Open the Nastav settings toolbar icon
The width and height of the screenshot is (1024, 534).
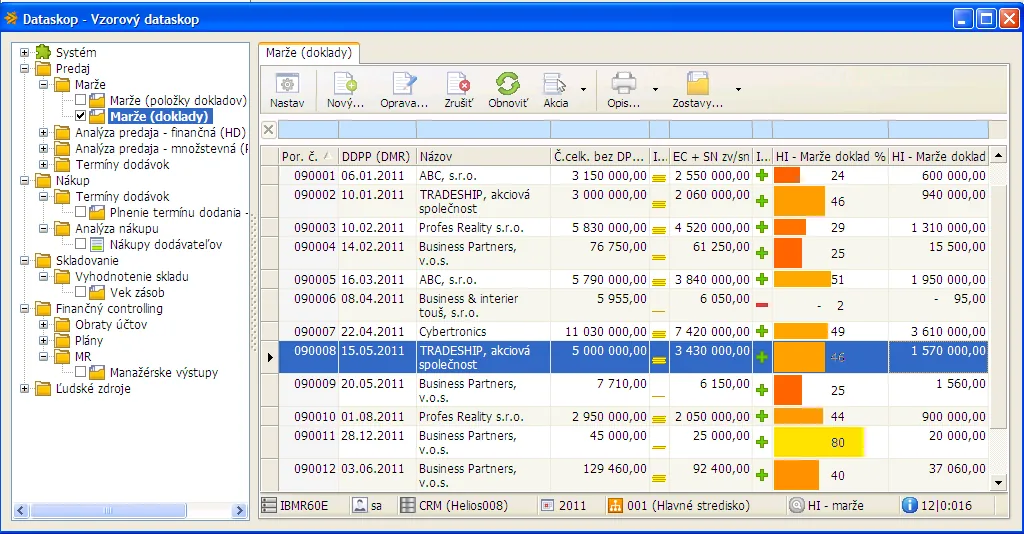[287, 84]
